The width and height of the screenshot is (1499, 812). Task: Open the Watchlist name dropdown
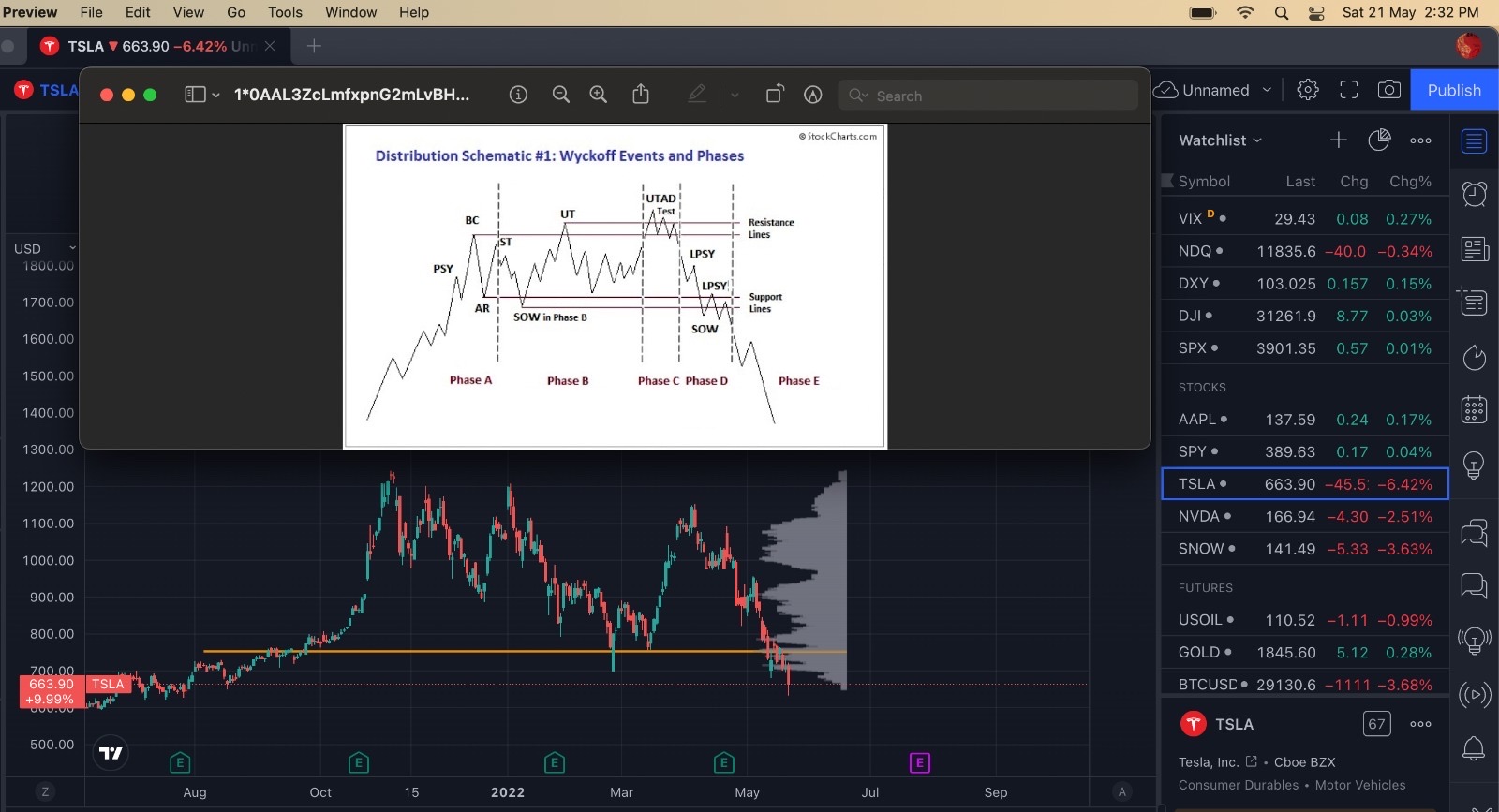pyautogui.click(x=1220, y=140)
